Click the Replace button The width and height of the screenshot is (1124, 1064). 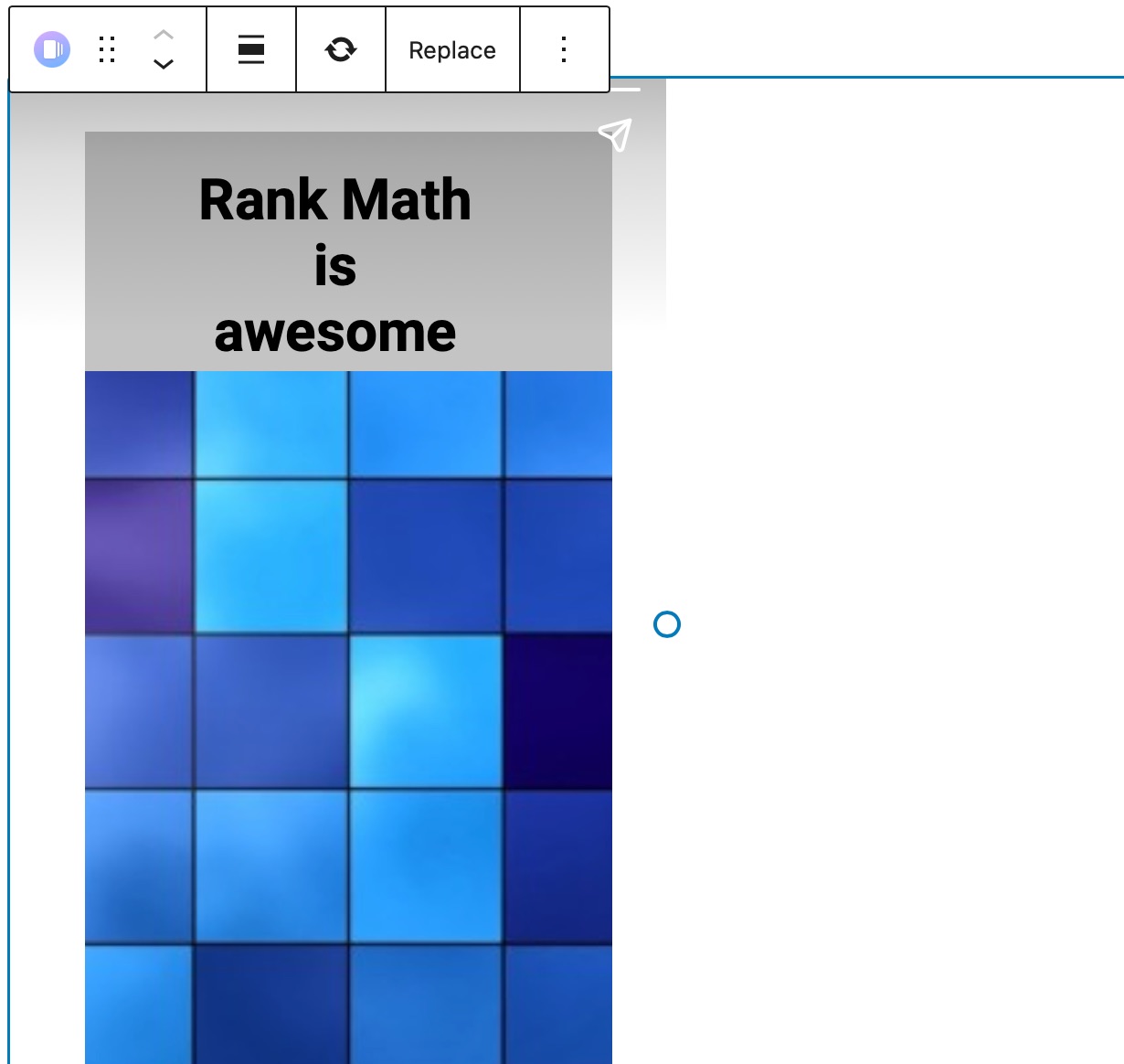coord(452,50)
